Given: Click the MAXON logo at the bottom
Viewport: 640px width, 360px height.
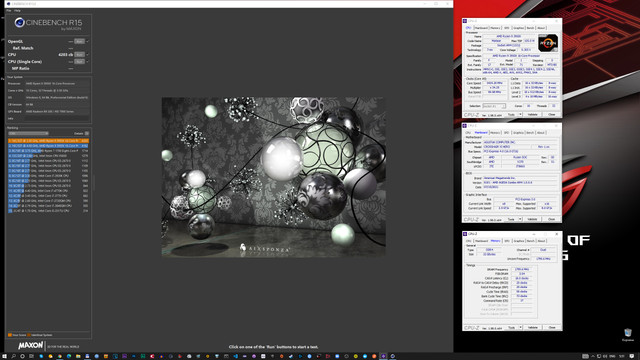Looking at the screenshot, I should 31,346.
